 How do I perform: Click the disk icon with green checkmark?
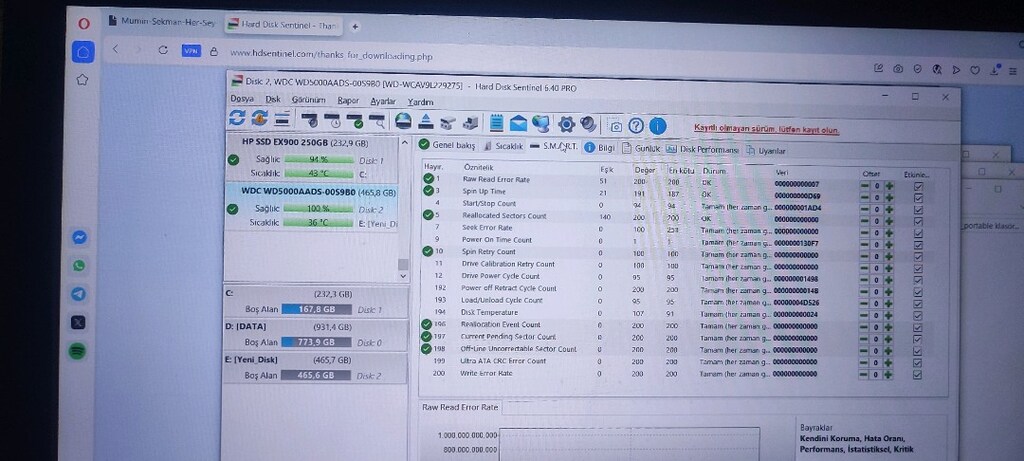coord(355,121)
